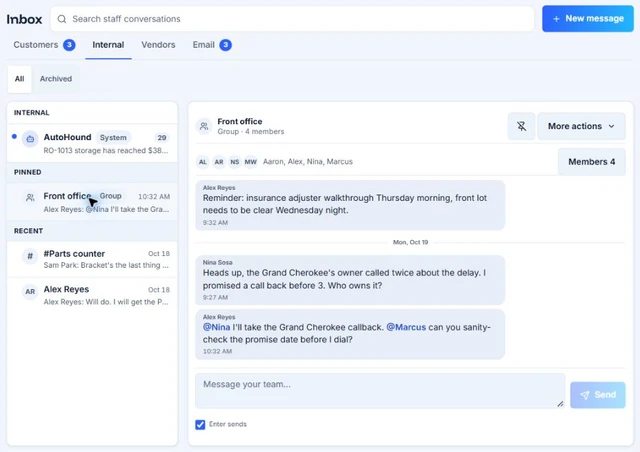Viewport: 640px width, 452px height.
Task: Click the Front office group icon in list
Action: click(x=30, y=198)
